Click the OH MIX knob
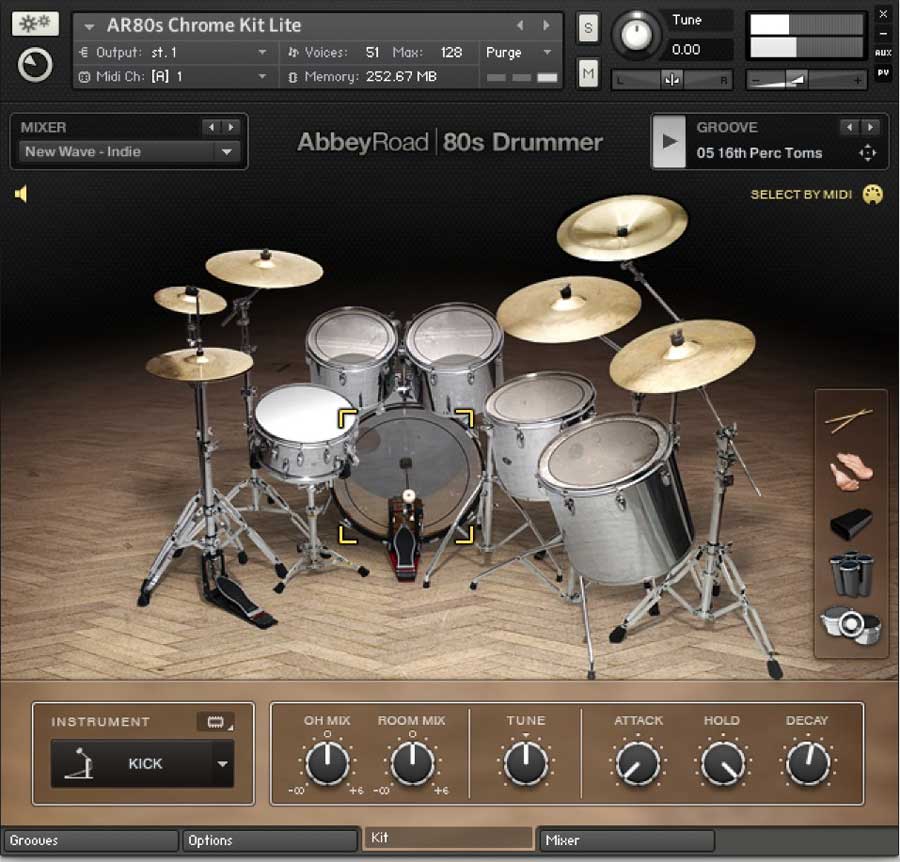 click(x=327, y=763)
